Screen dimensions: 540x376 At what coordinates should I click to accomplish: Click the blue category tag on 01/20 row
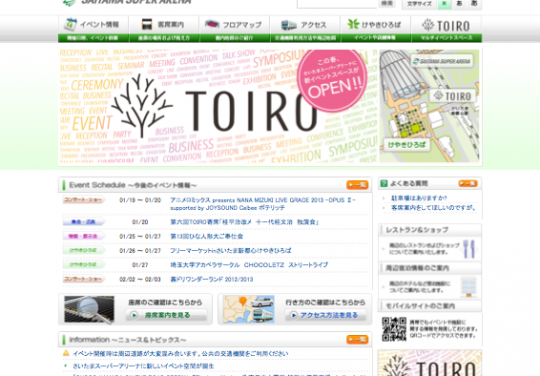(83, 222)
